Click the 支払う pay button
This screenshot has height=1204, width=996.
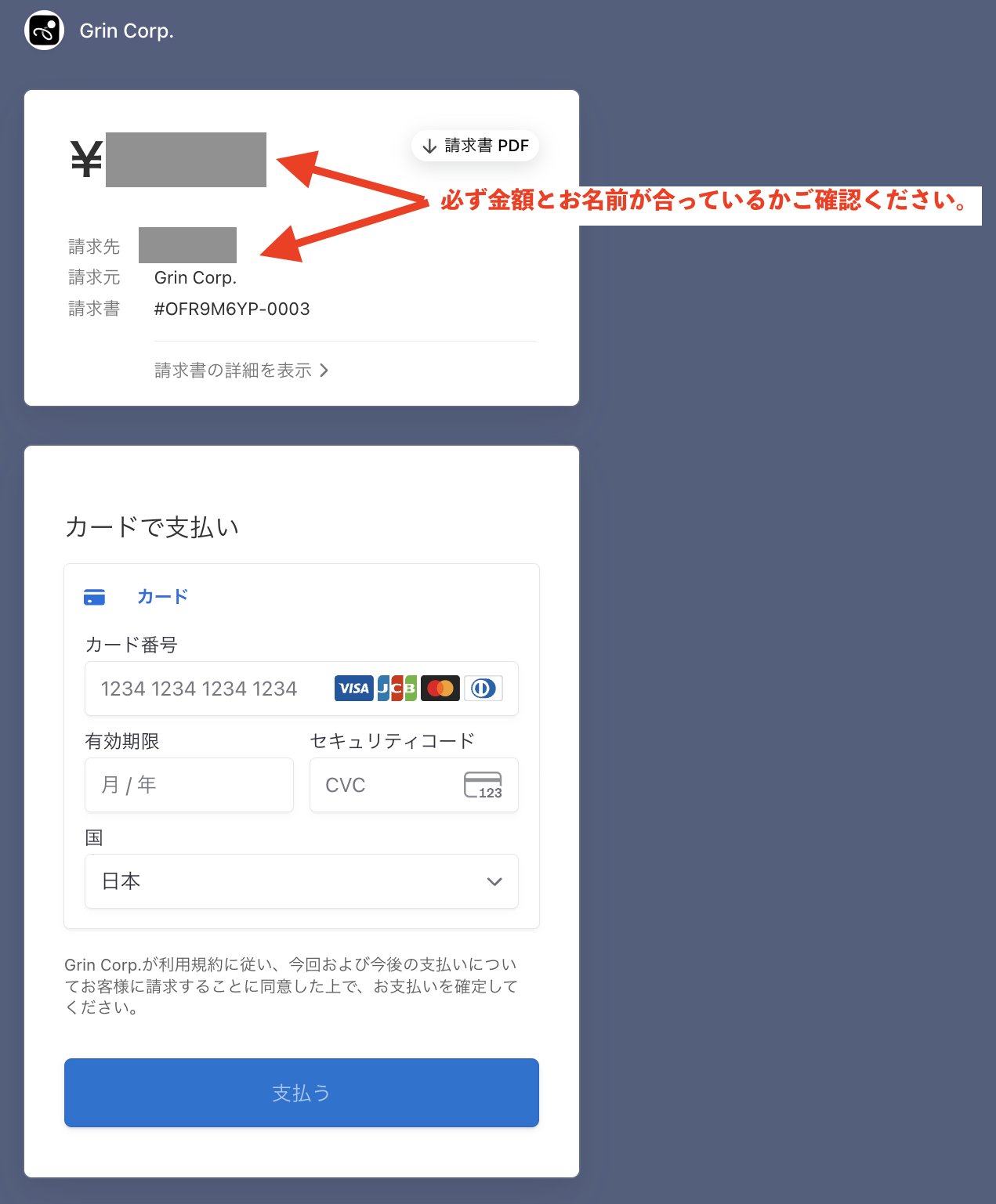(x=302, y=1093)
